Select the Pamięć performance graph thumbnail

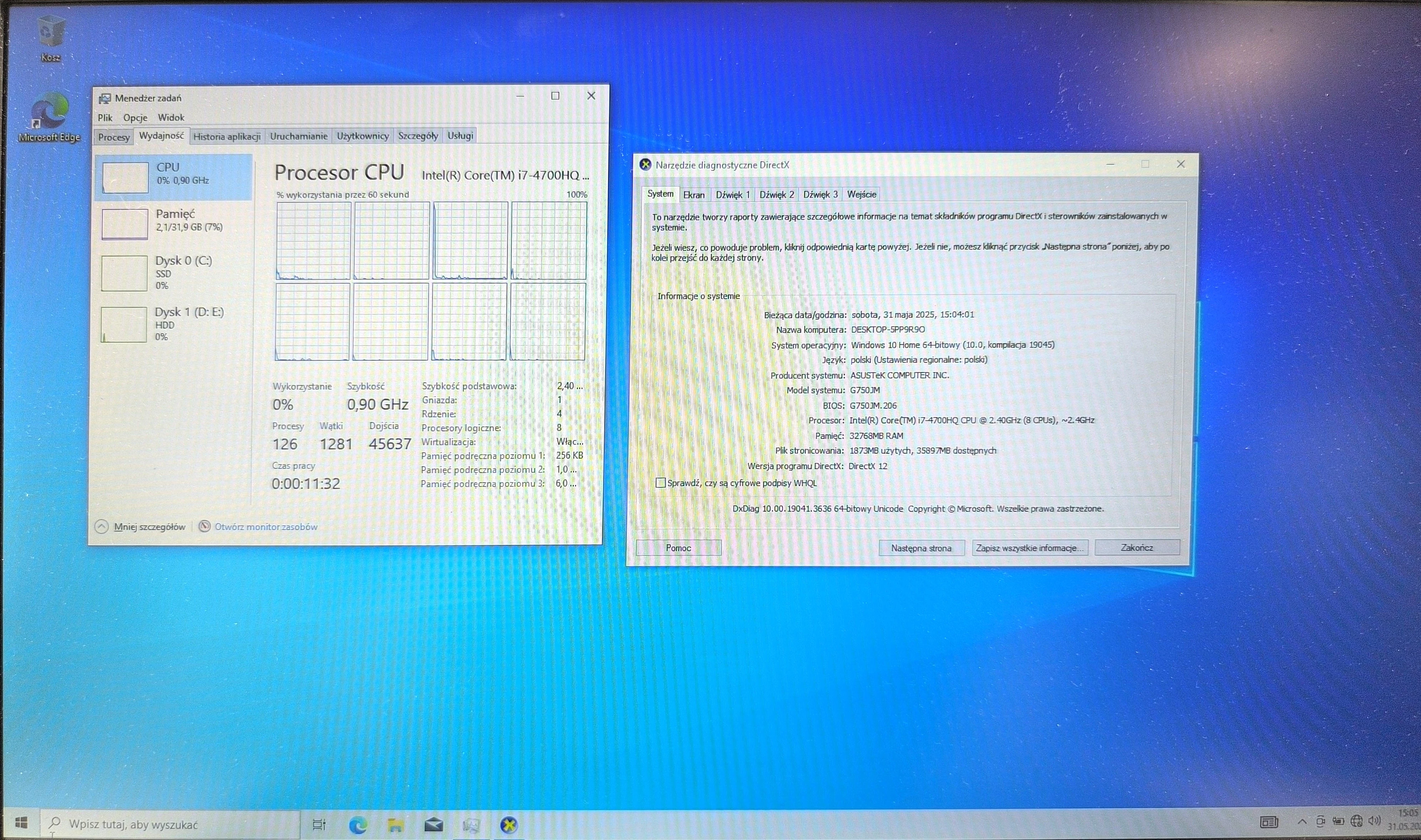click(x=125, y=224)
